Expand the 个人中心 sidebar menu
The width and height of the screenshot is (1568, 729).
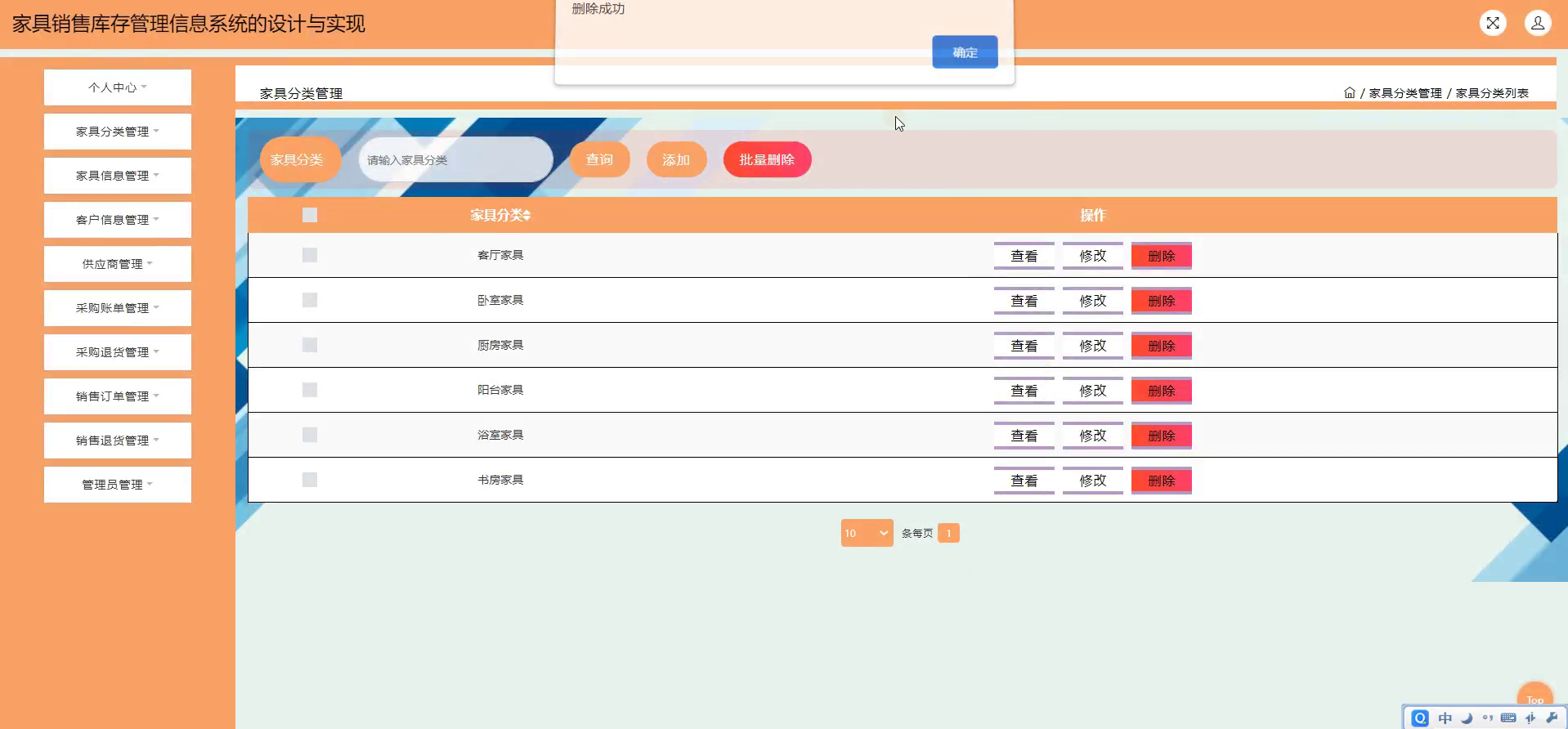pos(118,87)
